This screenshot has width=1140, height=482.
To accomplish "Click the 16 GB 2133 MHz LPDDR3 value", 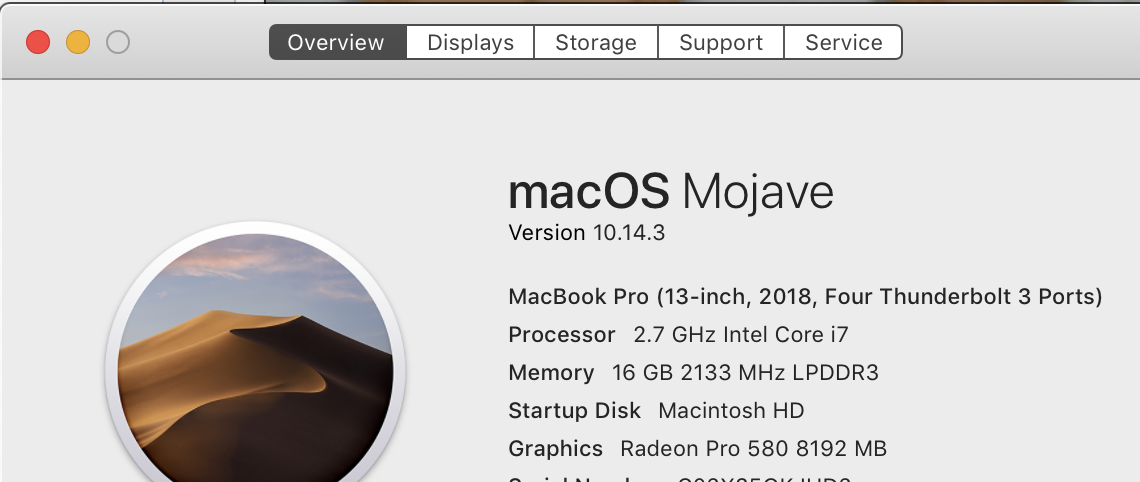I will pos(745,372).
